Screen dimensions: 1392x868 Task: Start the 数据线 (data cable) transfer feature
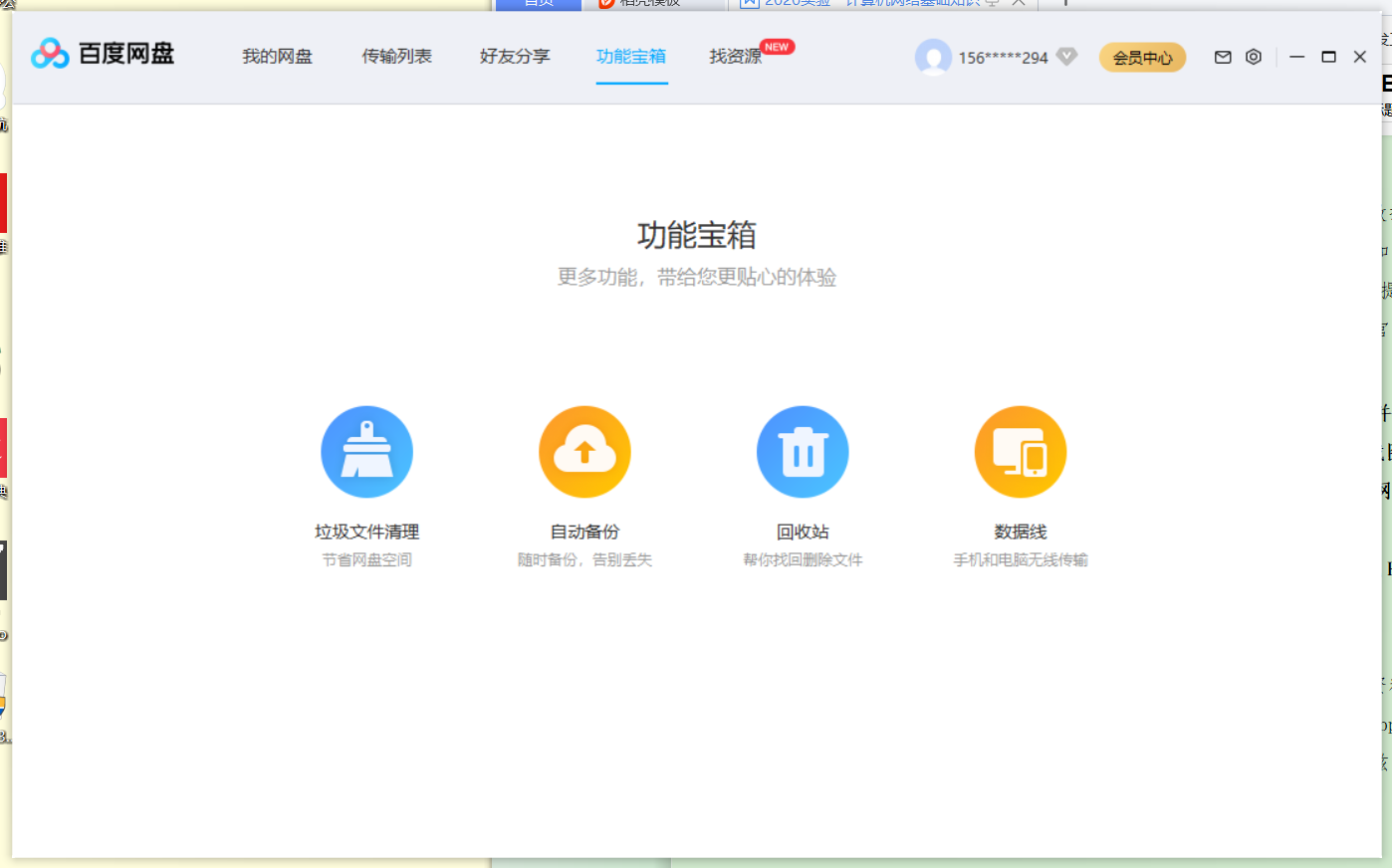click(x=1020, y=451)
